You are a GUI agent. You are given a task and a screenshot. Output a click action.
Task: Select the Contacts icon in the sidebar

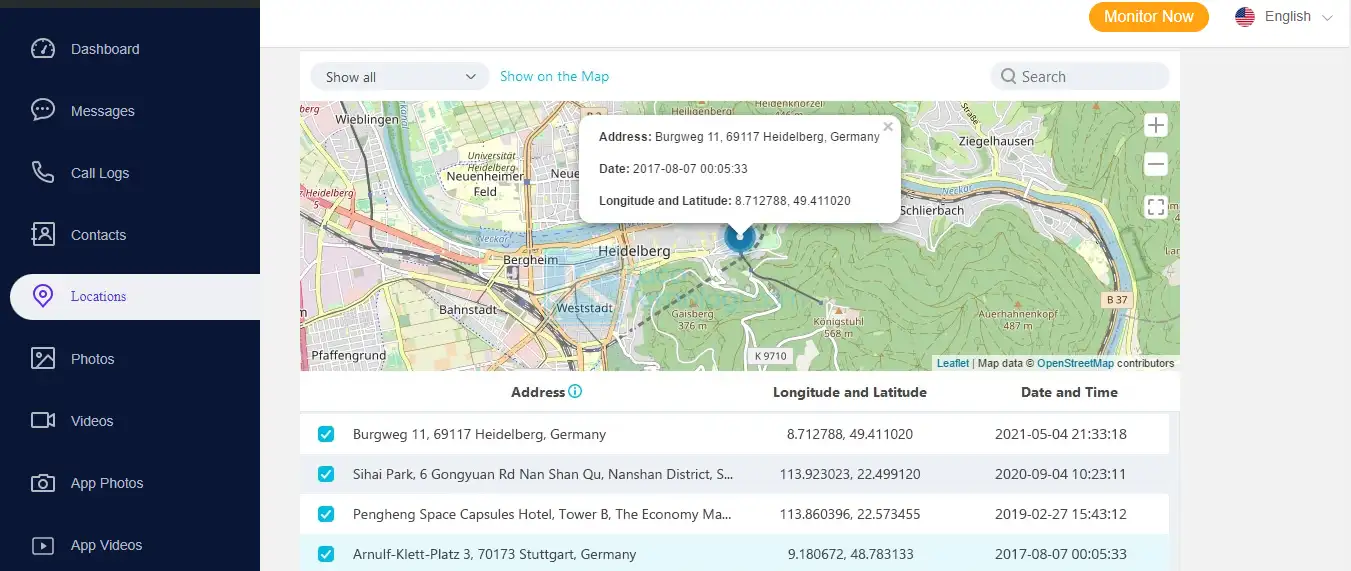(42, 235)
